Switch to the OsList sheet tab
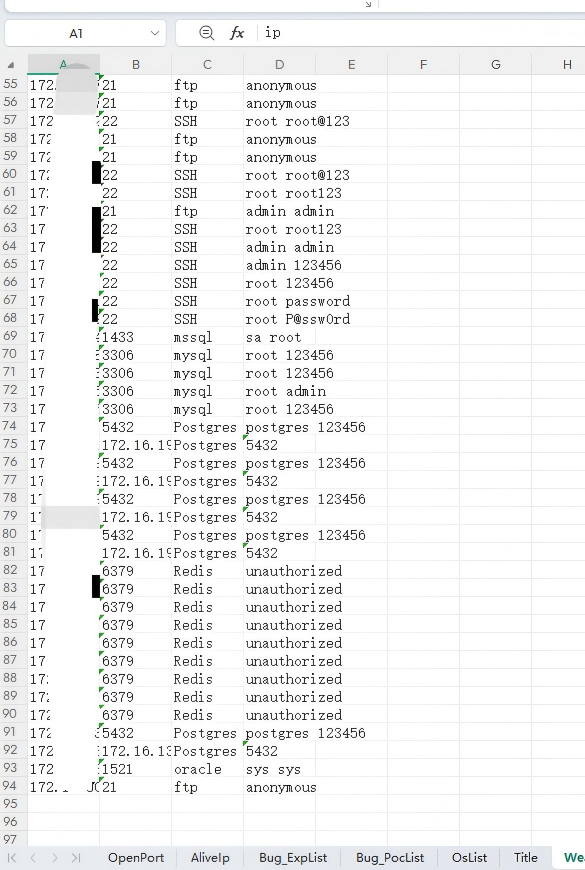This screenshot has height=870, width=585. (470, 858)
